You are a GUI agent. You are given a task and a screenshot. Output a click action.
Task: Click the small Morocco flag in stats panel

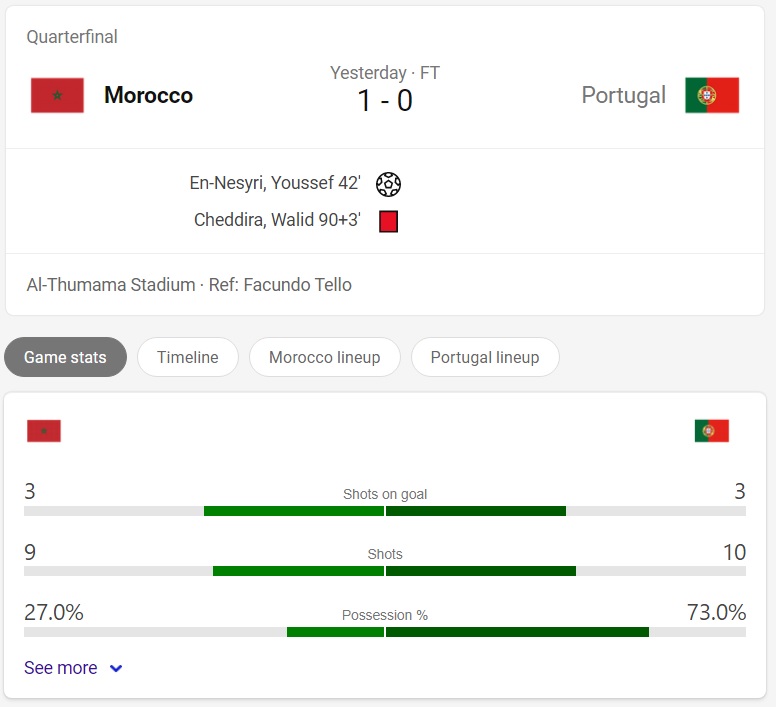point(44,431)
